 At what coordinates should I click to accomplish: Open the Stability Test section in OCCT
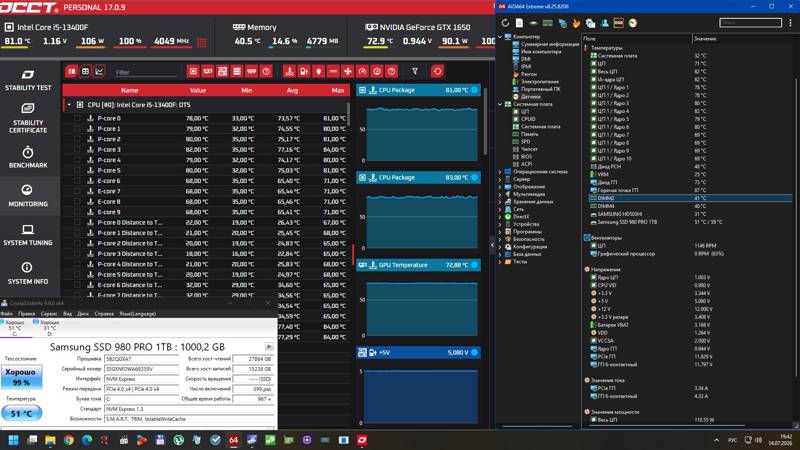[x=28, y=81]
